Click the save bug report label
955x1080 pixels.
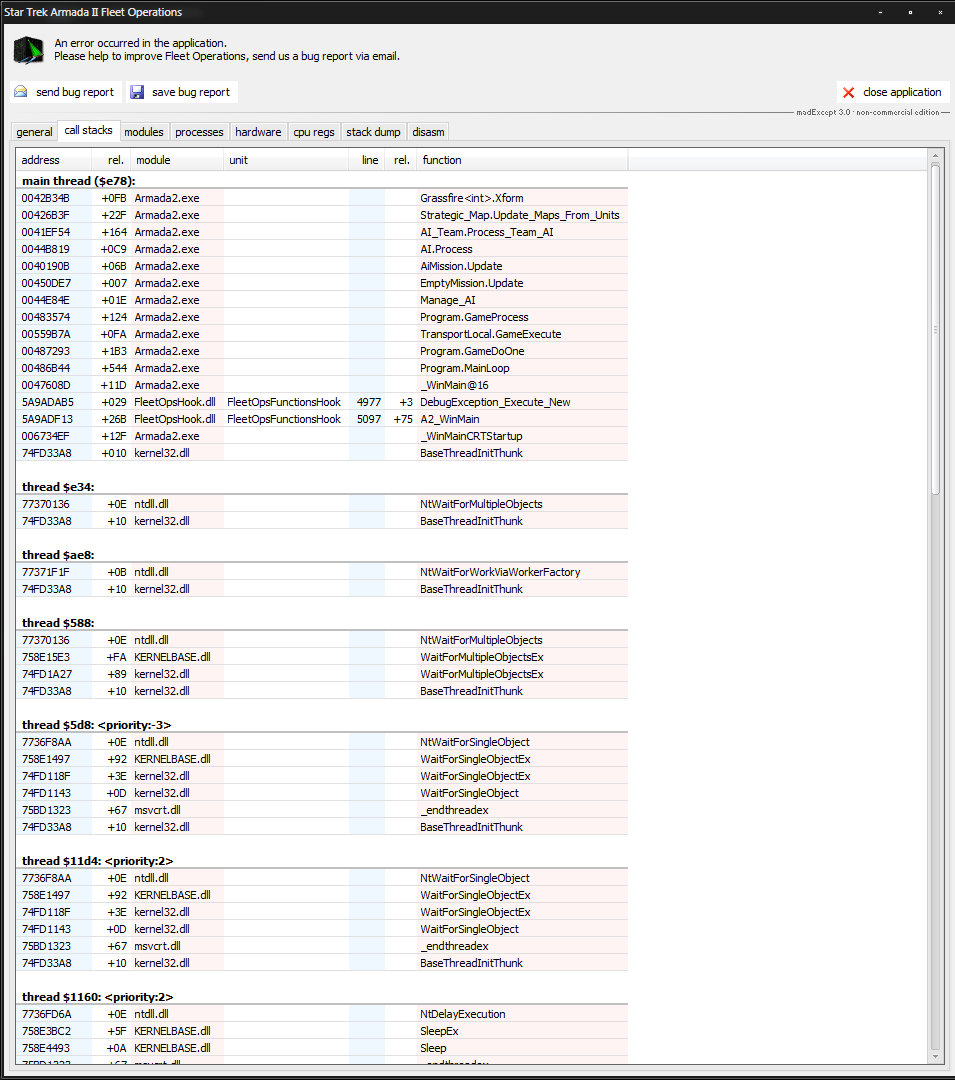191,92
